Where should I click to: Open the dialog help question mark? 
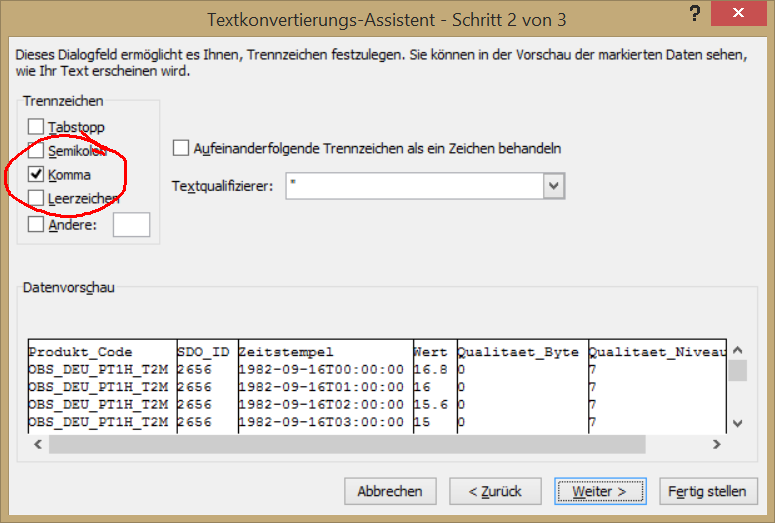694,13
